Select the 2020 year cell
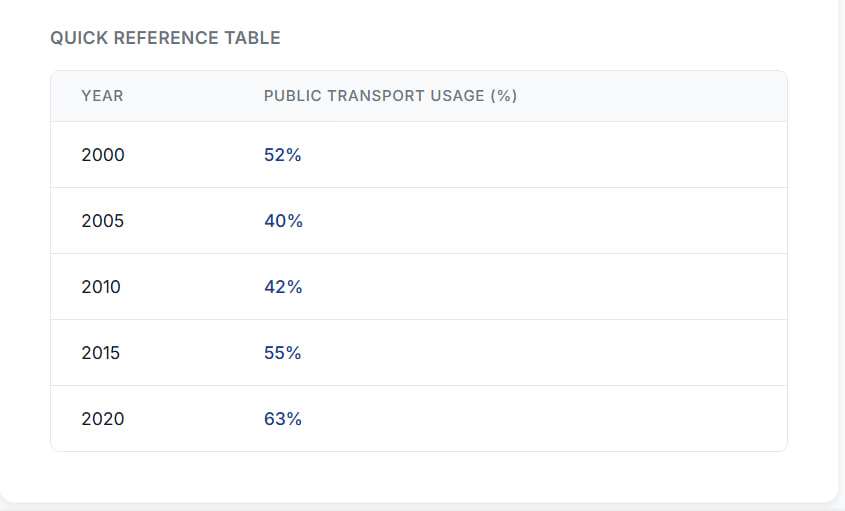The height and width of the screenshot is (511, 845). pyautogui.click(x=103, y=419)
